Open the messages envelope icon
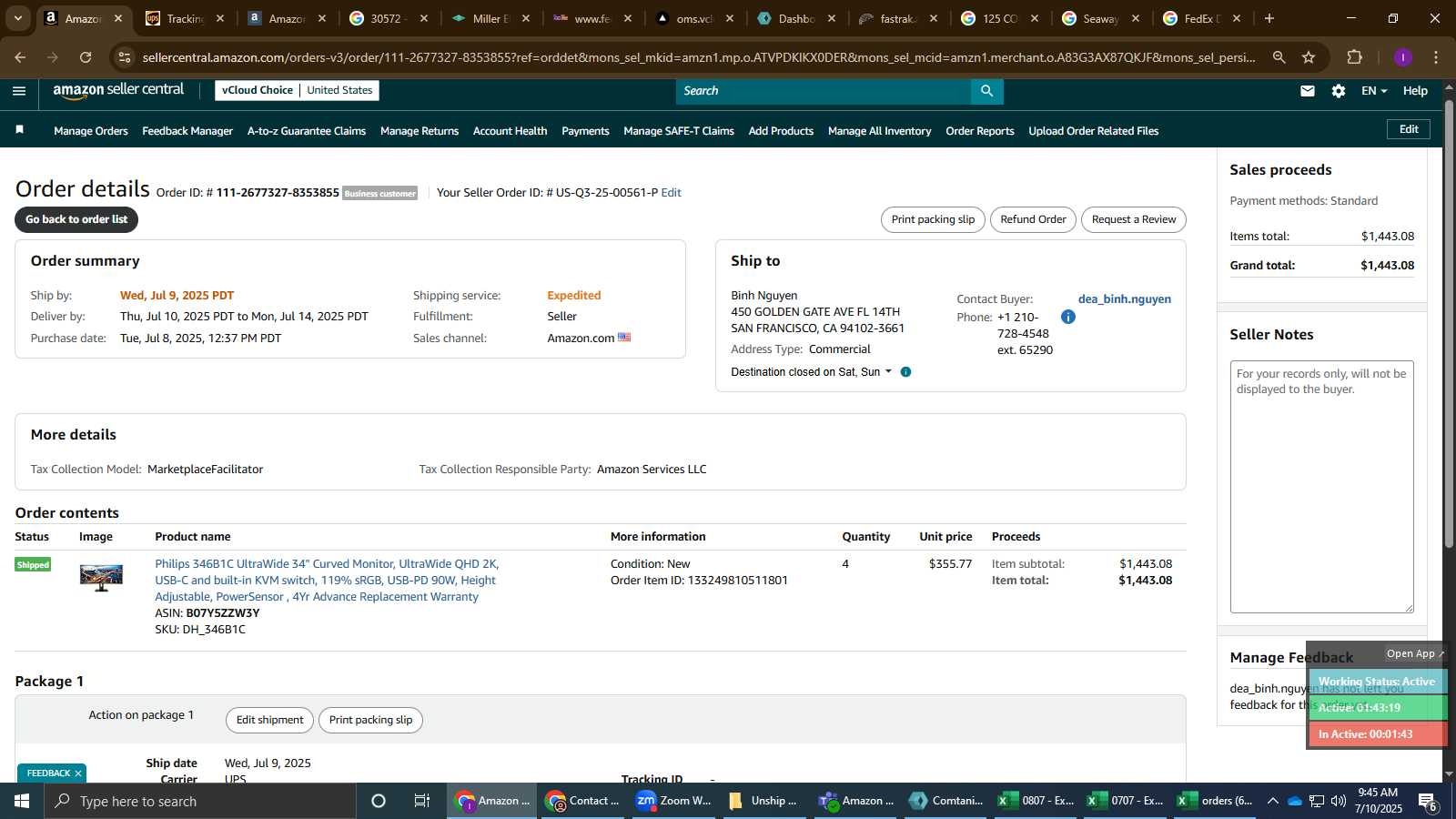 [1308, 91]
